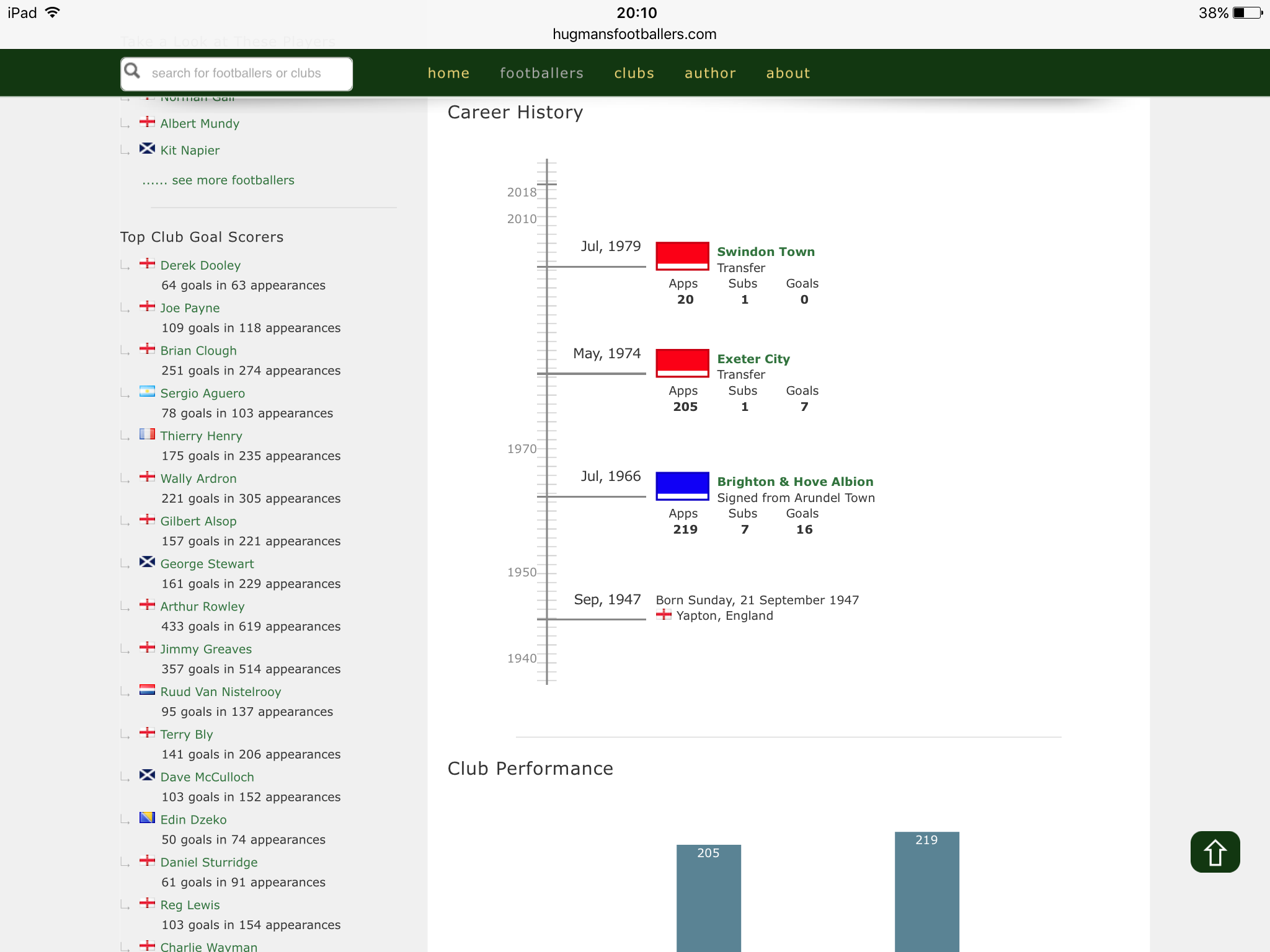Image resolution: width=1270 pixels, height=952 pixels.
Task: Click the search magnifier icon
Action: tap(132, 71)
